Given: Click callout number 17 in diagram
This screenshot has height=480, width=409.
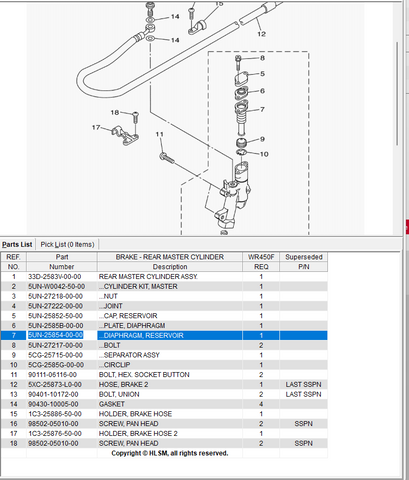Looking at the screenshot, I should point(96,127).
